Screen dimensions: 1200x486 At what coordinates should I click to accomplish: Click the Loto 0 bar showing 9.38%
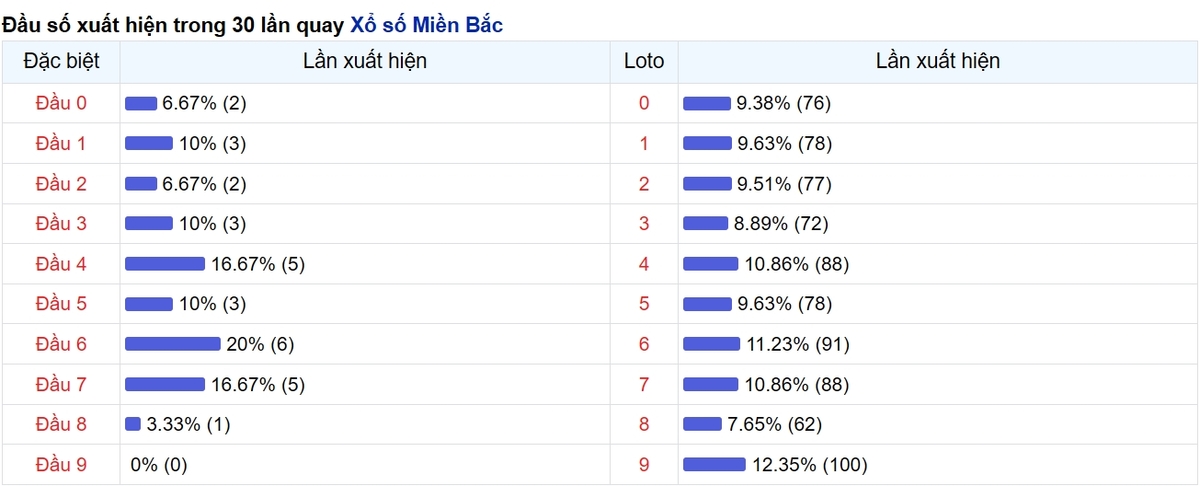coord(707,103)
